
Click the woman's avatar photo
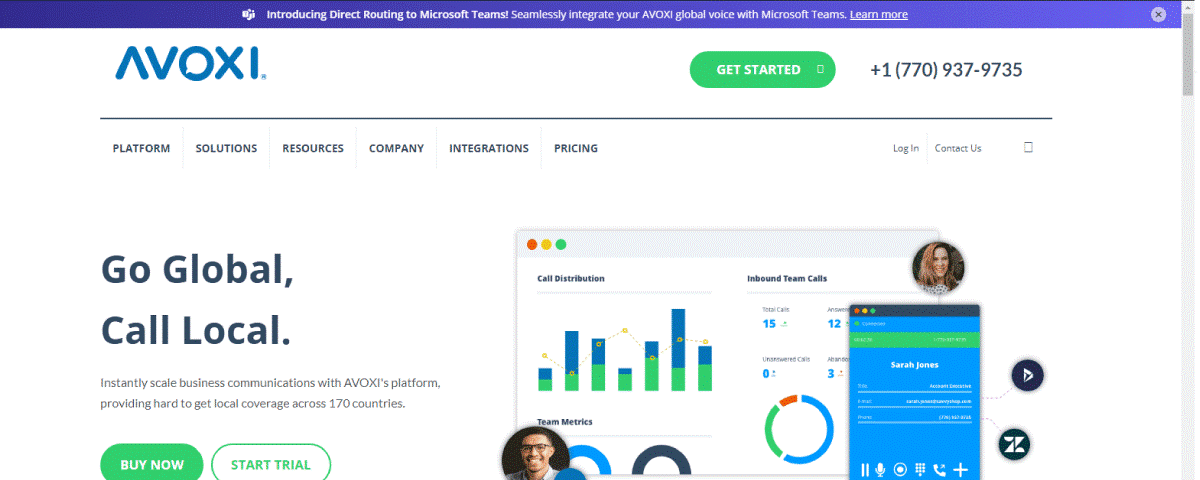(x=939, y=268)
